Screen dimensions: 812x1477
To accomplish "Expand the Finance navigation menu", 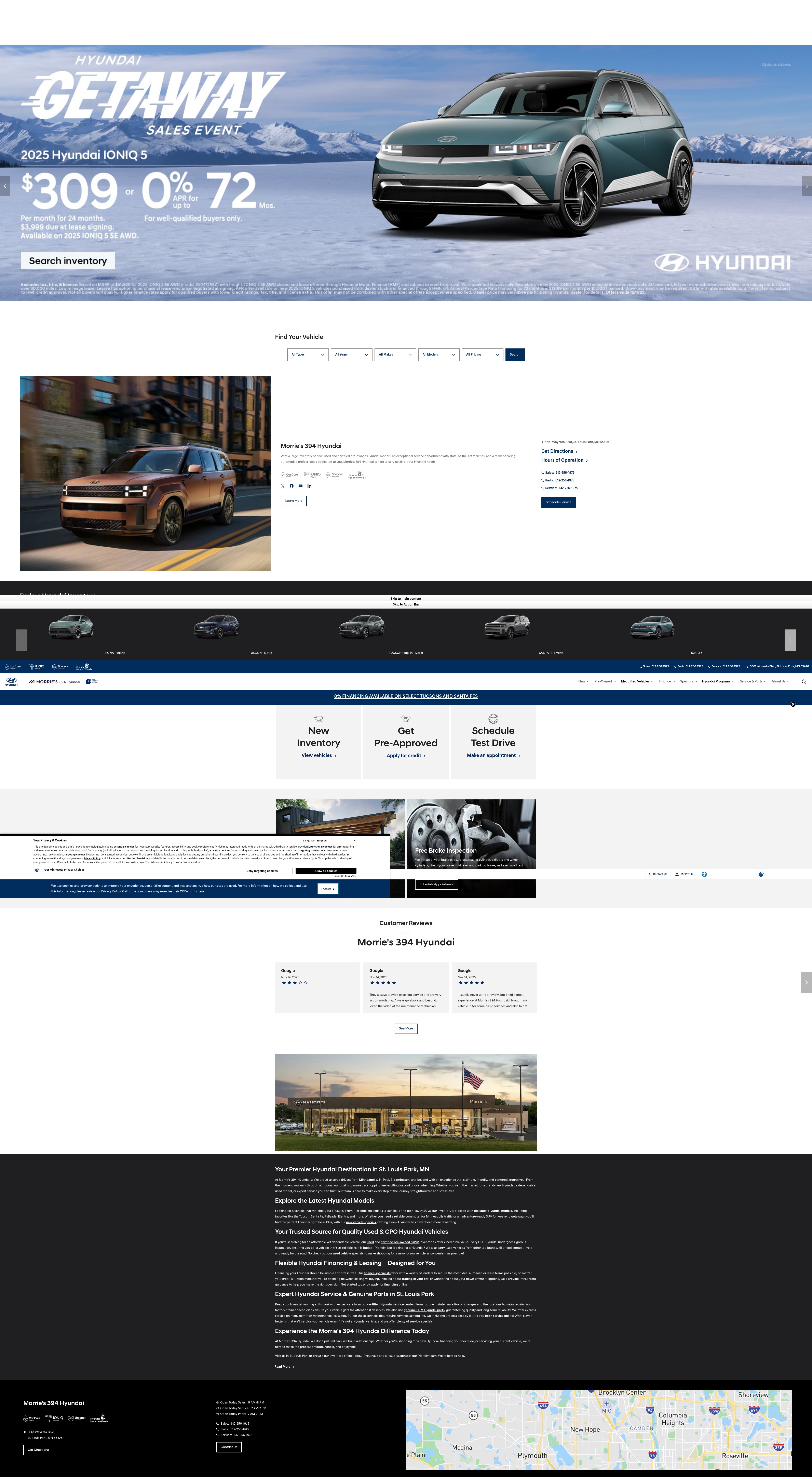I will 666,682.
